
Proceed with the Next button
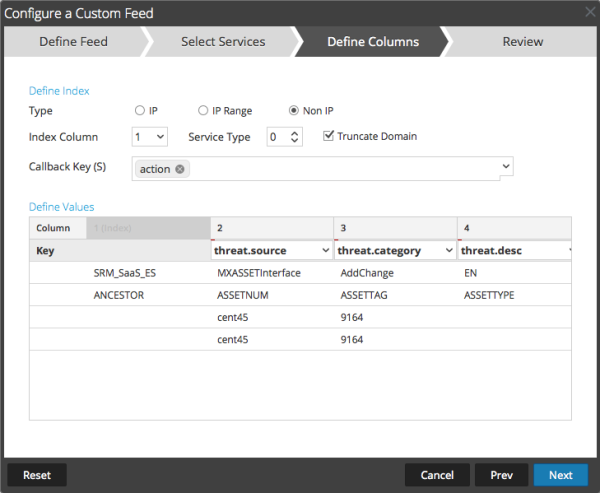(560, 475)
